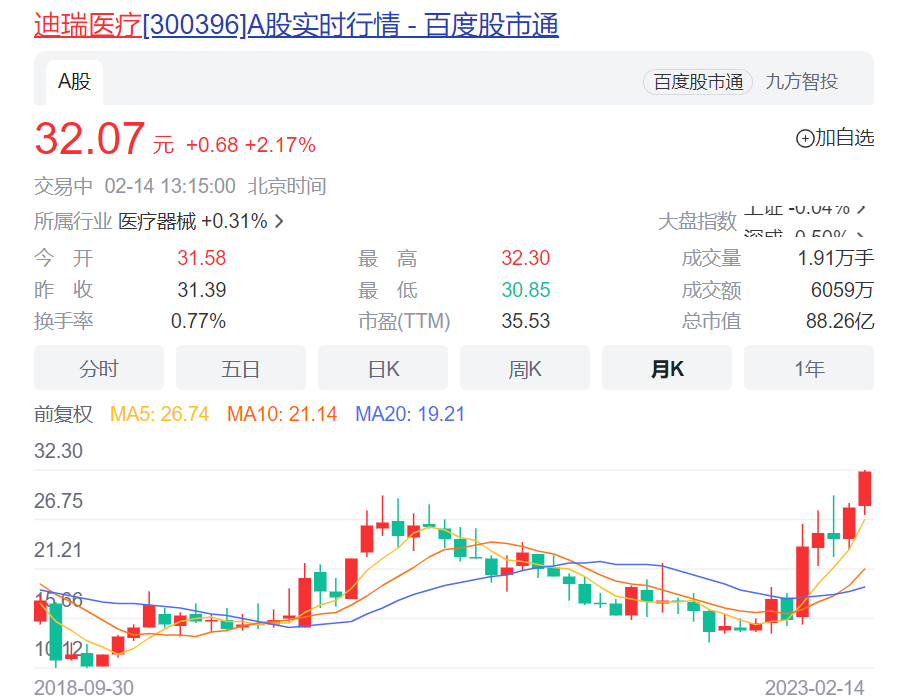Image resolution: width=914 pixels, height=699 pixels.
Task: Switch to the 日K chart tab
Action: coord(383,368)
